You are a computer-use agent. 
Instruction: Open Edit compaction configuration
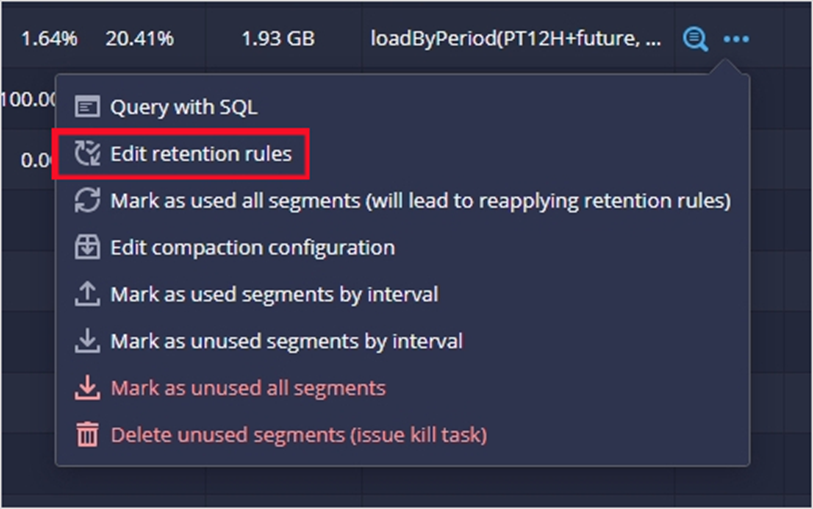(253, 248)
